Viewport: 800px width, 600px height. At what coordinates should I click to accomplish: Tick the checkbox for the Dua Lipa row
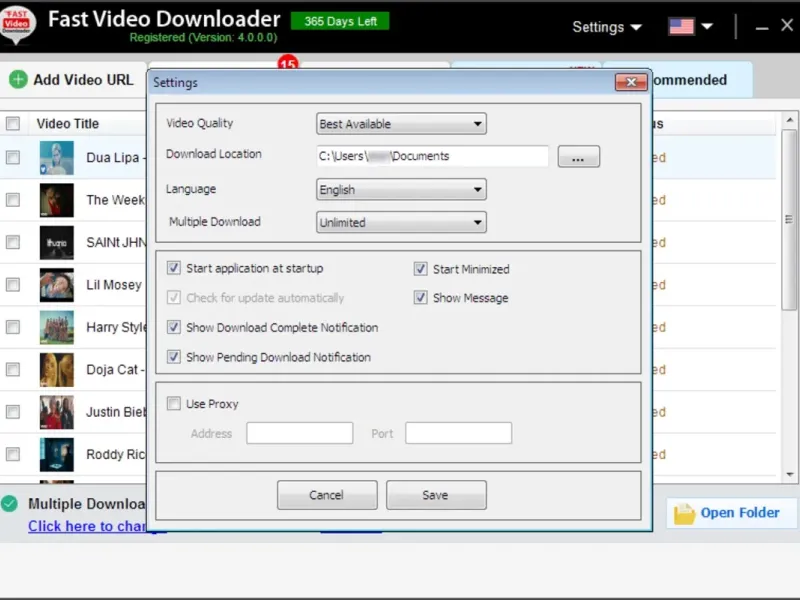pos(13,157)
